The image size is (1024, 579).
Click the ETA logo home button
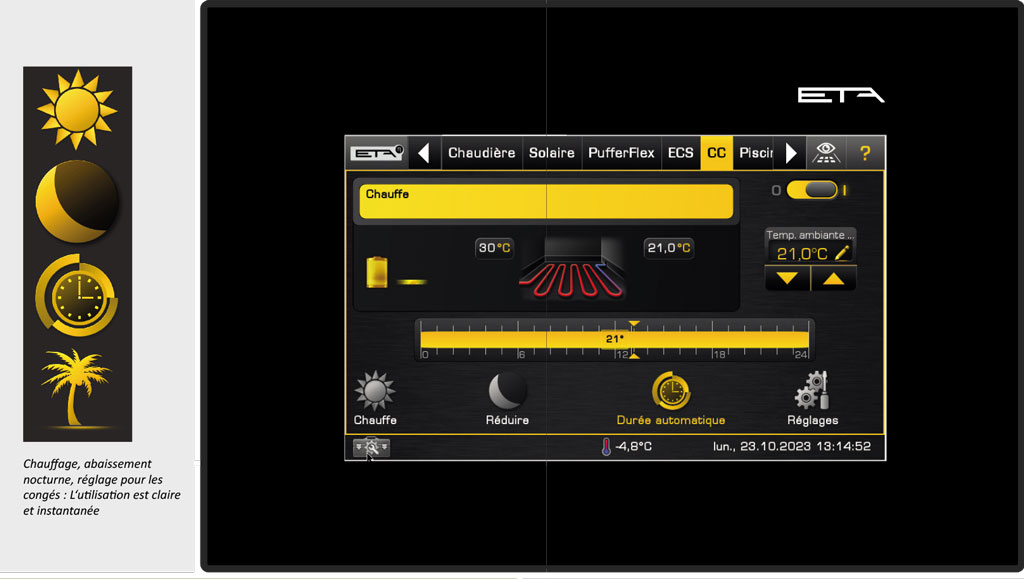(x=376, y=153)
